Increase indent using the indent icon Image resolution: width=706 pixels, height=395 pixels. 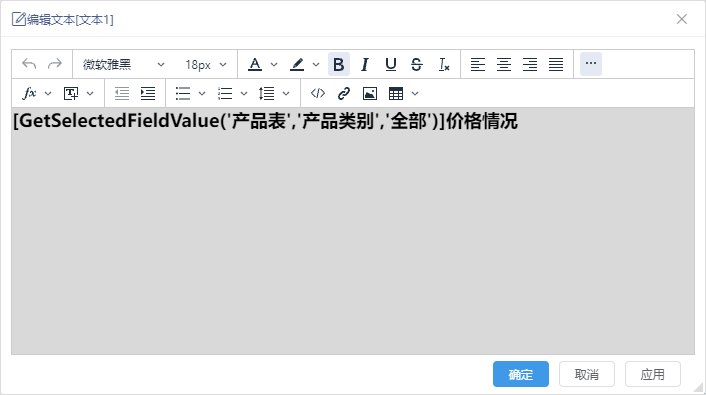pos(148,94)
